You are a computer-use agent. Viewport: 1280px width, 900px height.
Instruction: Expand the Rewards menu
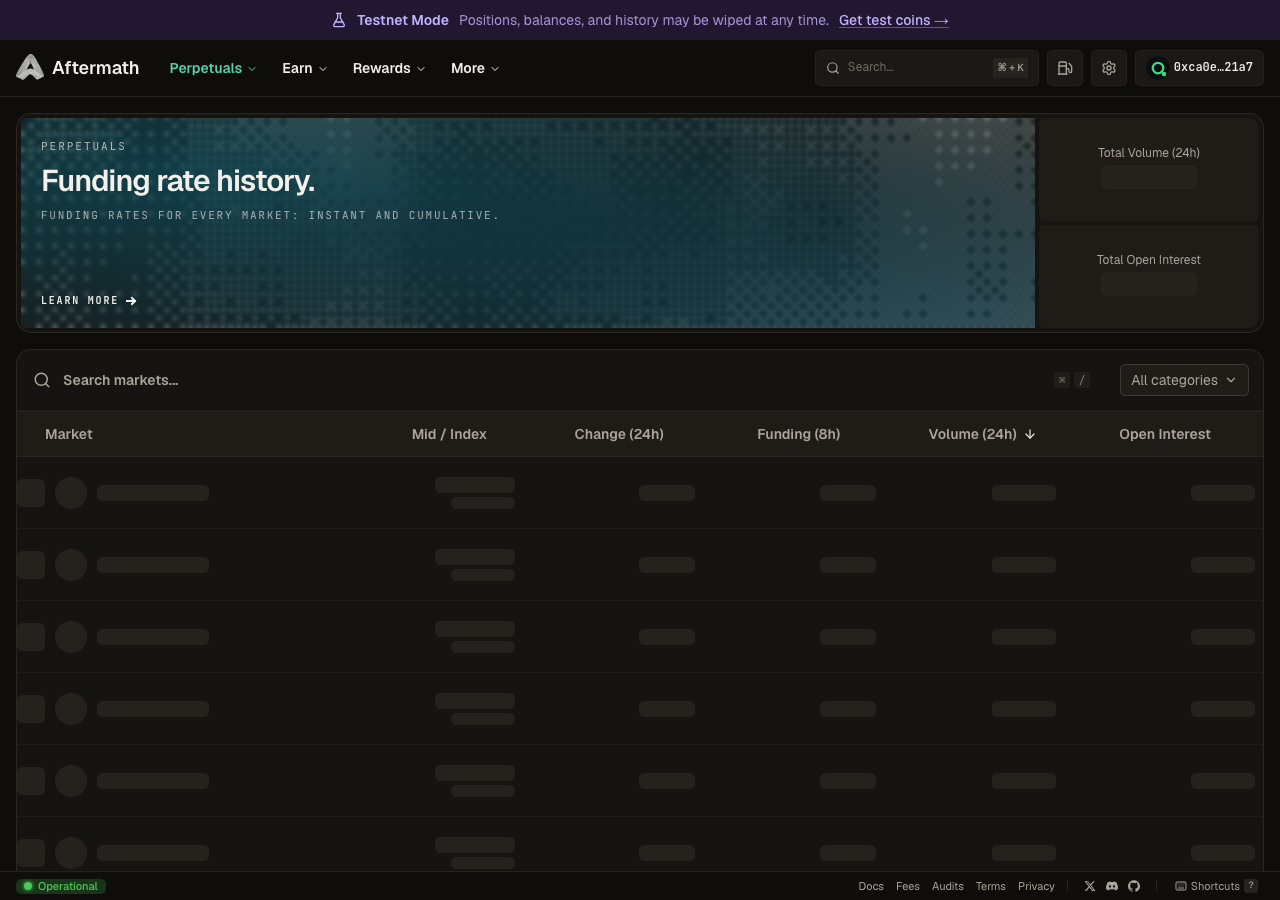click(x=389, y=68)
